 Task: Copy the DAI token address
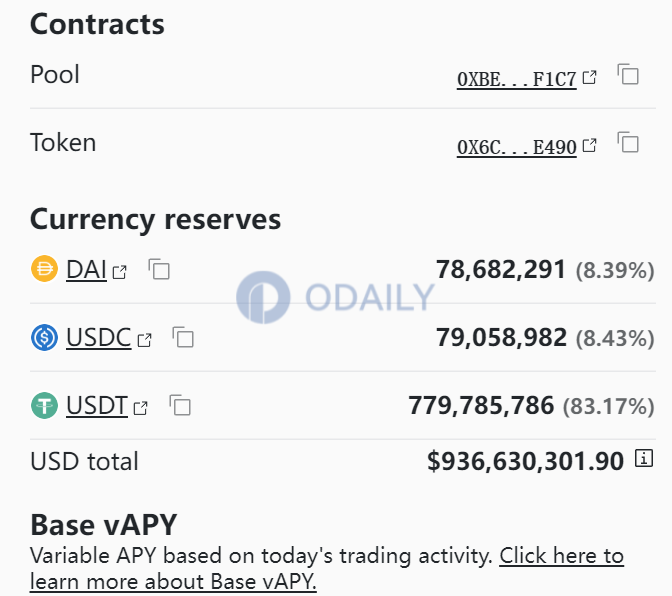(159, 269)
